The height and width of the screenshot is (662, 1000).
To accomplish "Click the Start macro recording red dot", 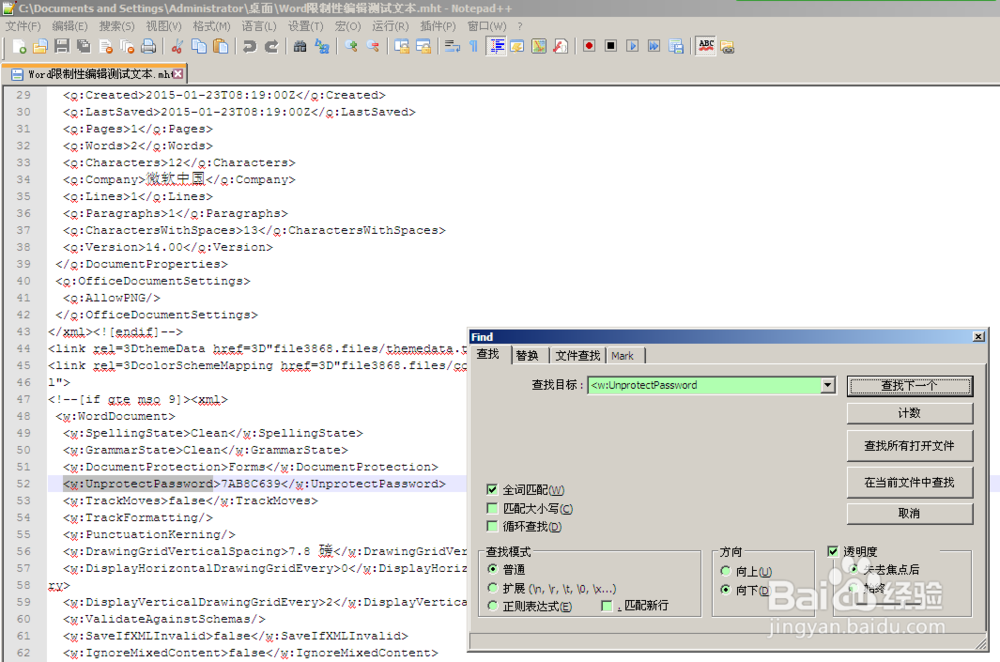I will tap(589, 46).
